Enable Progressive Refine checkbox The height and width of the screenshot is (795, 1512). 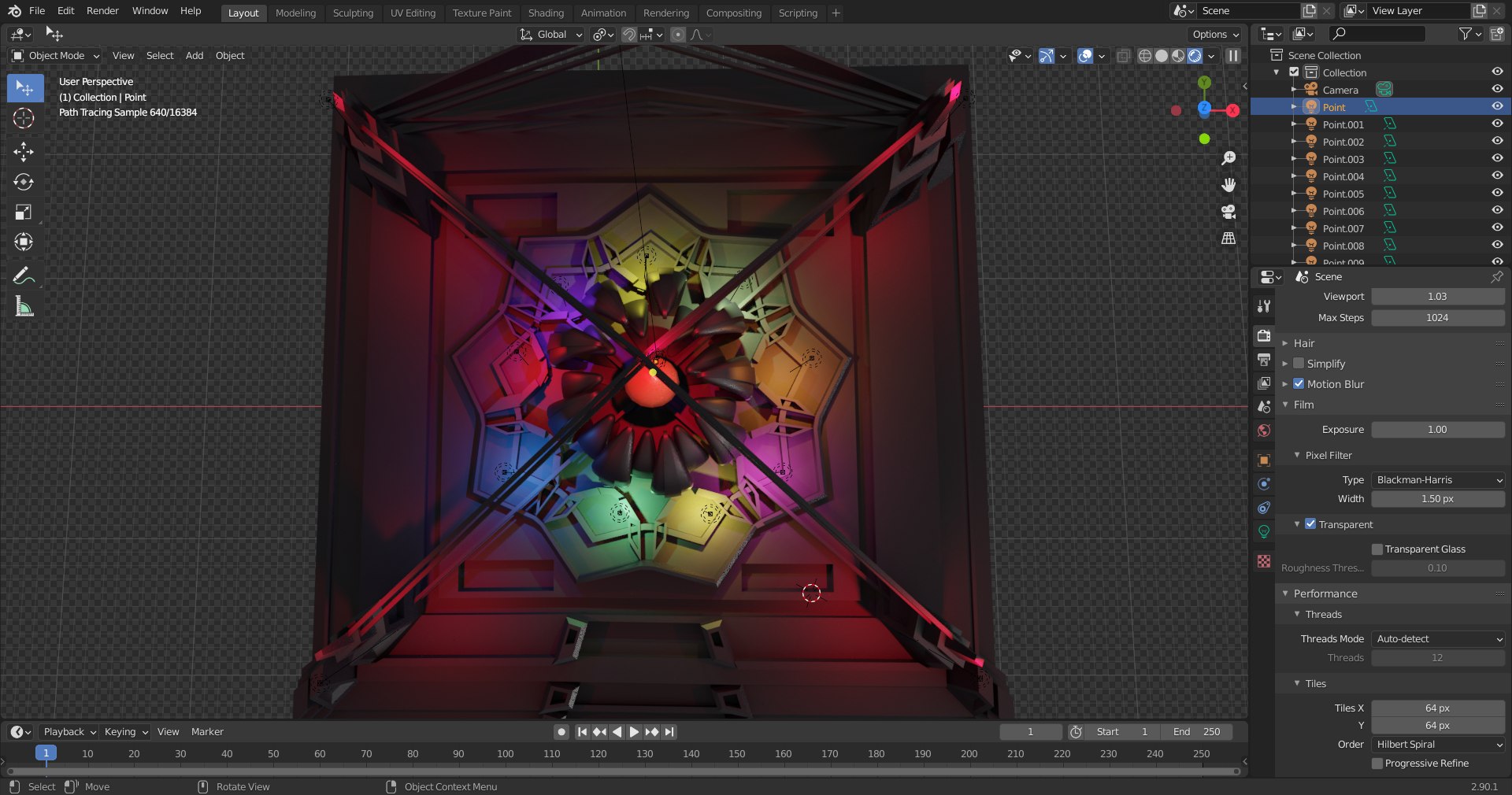(x=1377, y=764)
